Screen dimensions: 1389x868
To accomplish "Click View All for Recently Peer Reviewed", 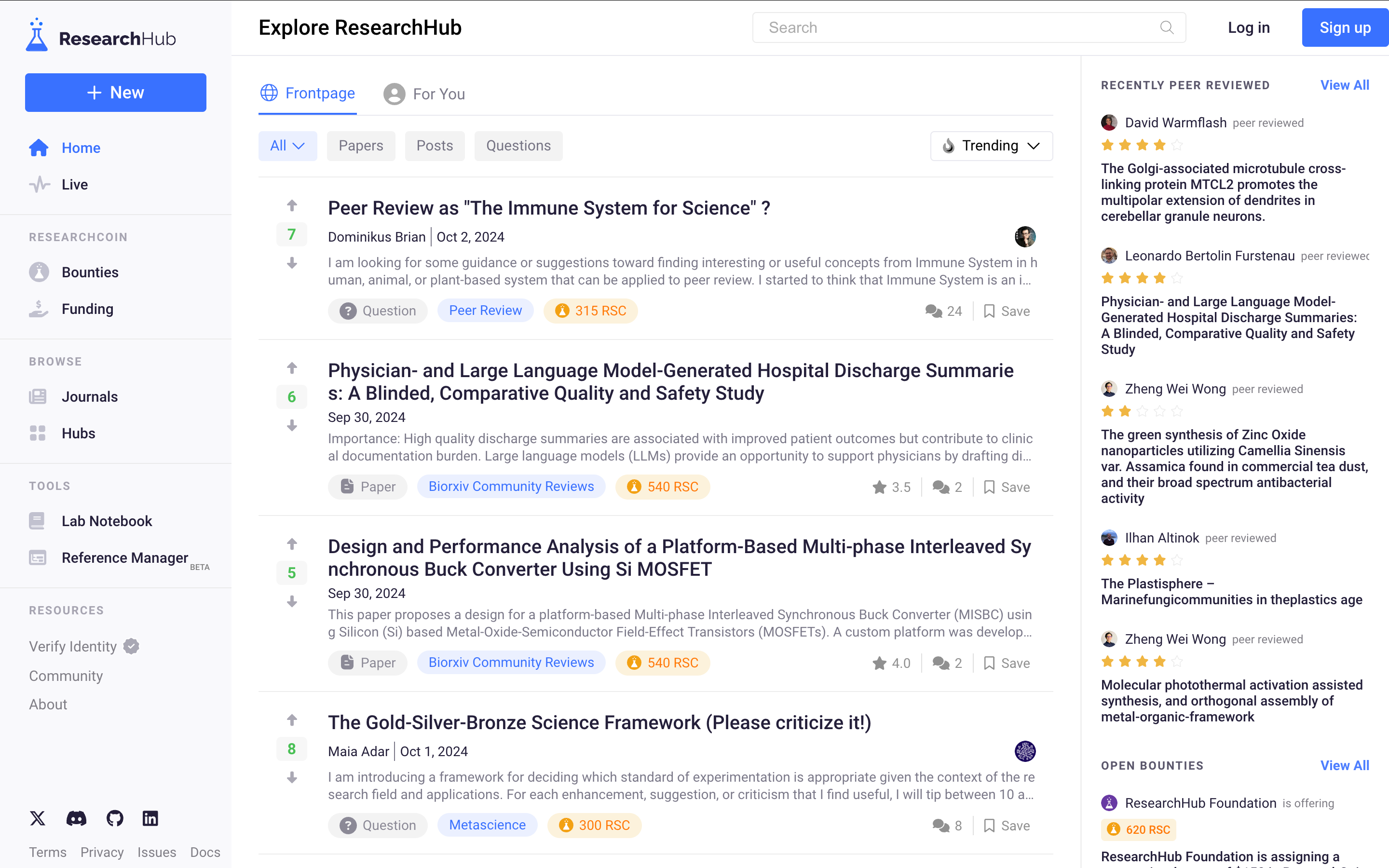I will [1344, 85].
